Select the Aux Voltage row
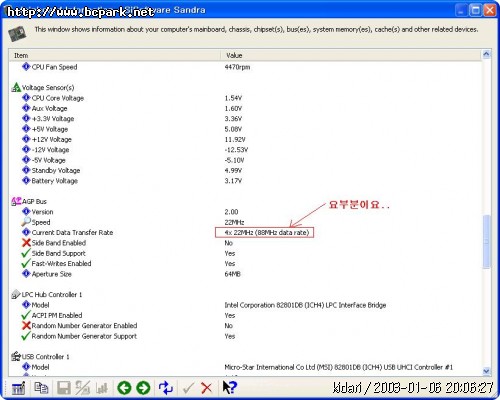Screen dimensions: 500x400 [246, 108]
